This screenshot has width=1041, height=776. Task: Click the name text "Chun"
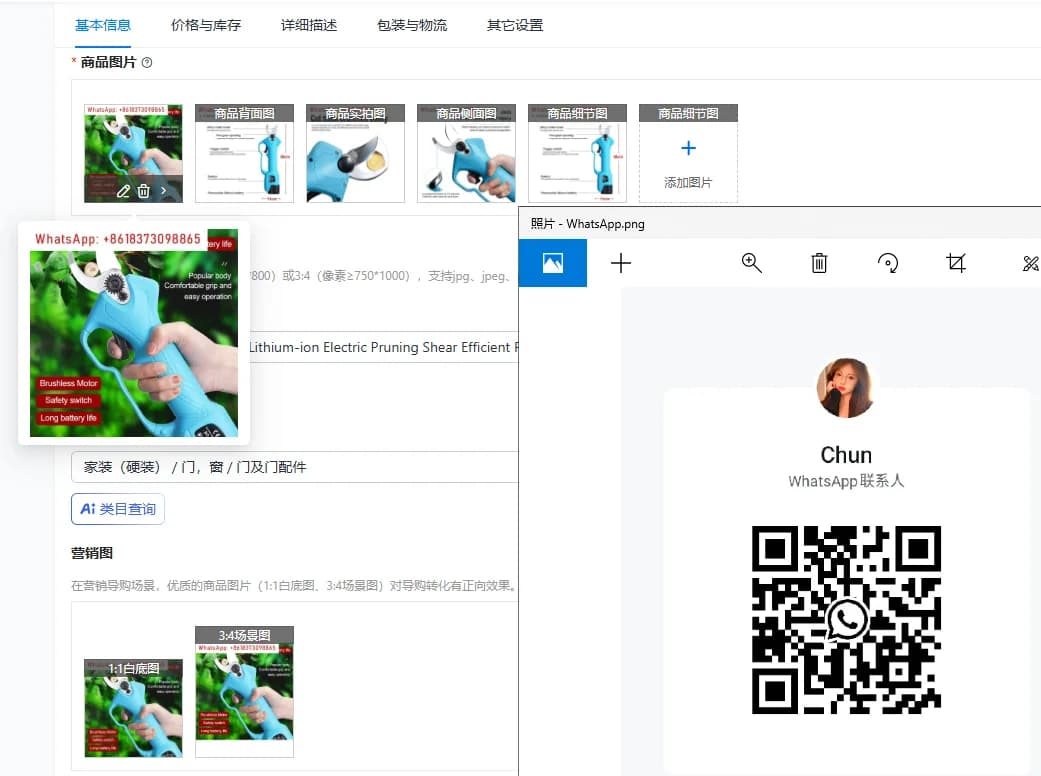coord(846,455)
